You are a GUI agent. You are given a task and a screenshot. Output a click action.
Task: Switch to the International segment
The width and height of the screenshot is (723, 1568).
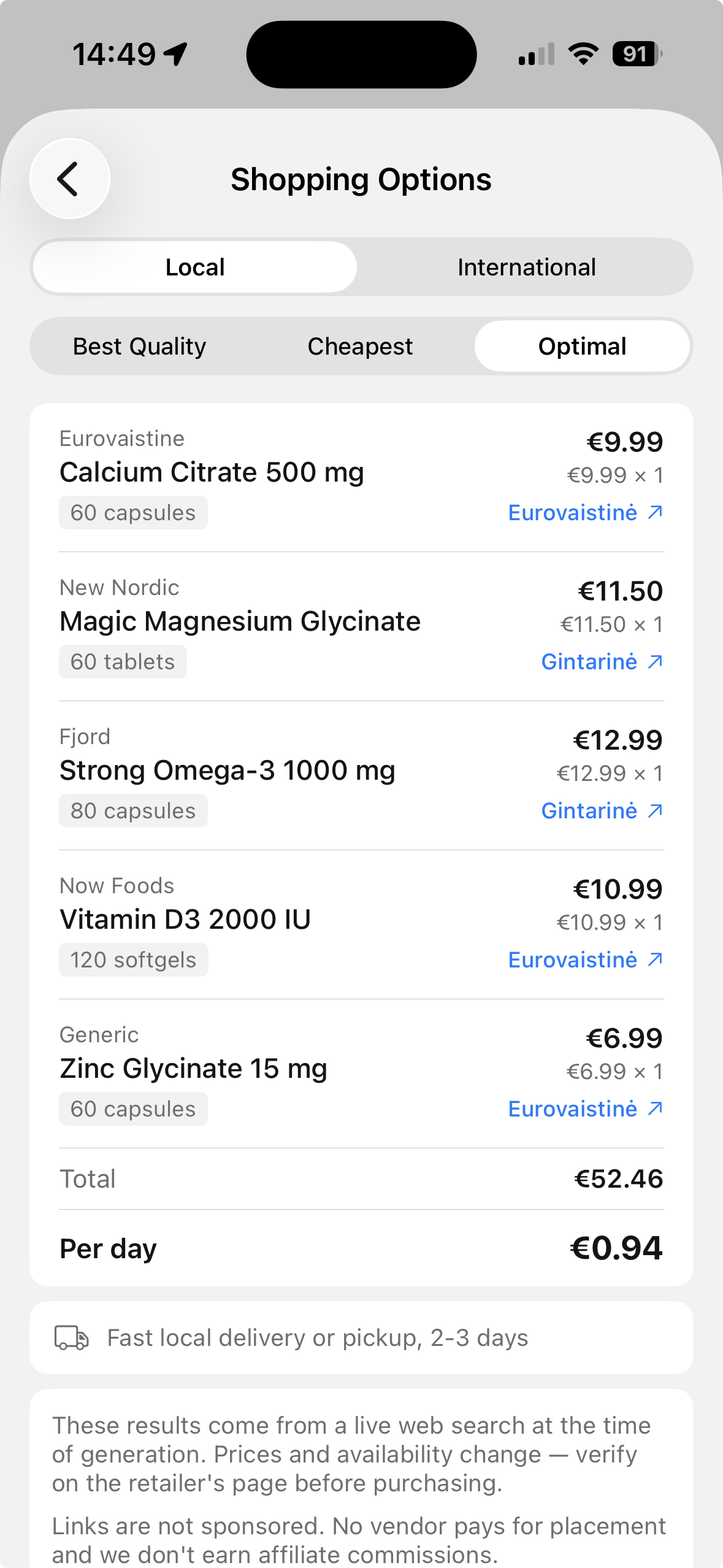click(x=526, y=267)
